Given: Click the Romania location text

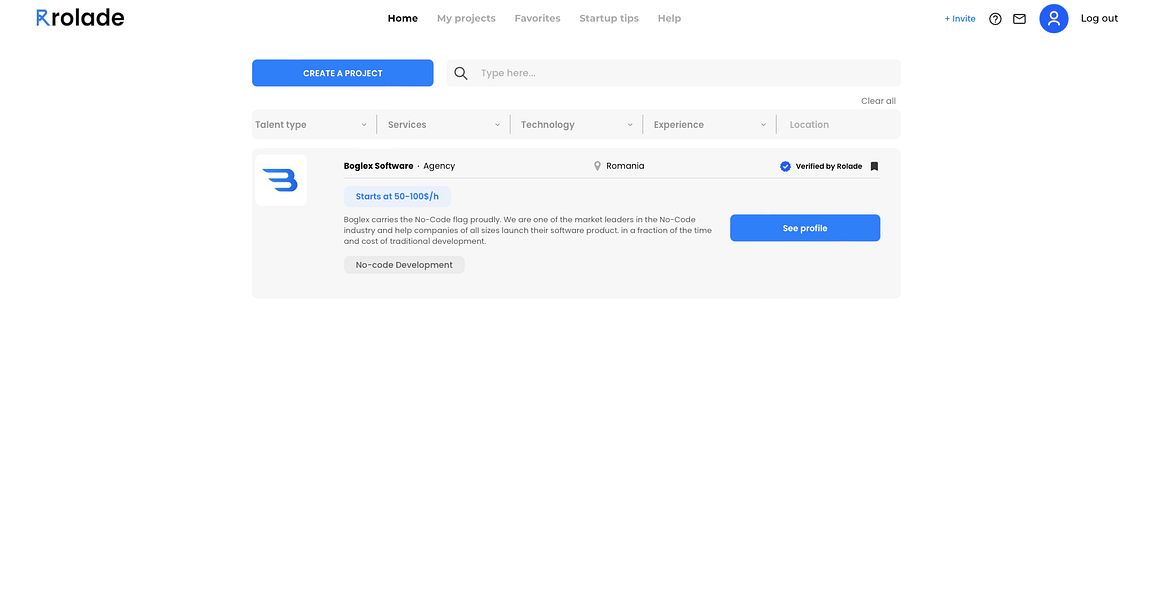Looking at the screenshot, I should (x=625, y=166).
